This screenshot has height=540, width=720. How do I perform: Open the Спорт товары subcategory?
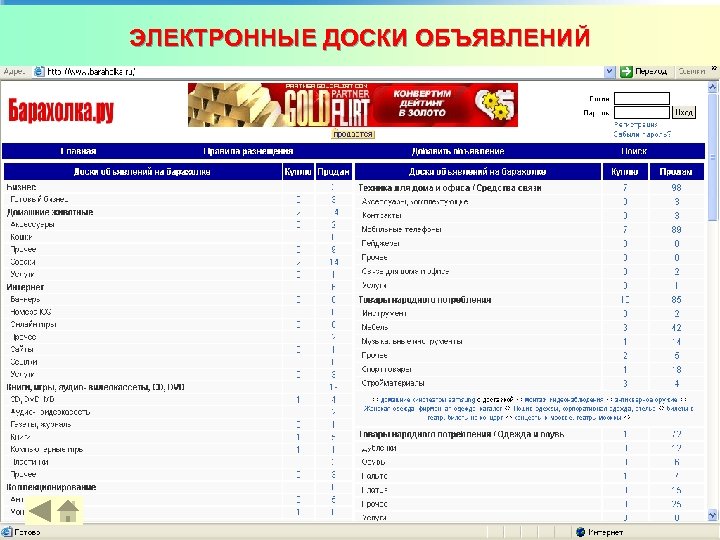[386, 369]
